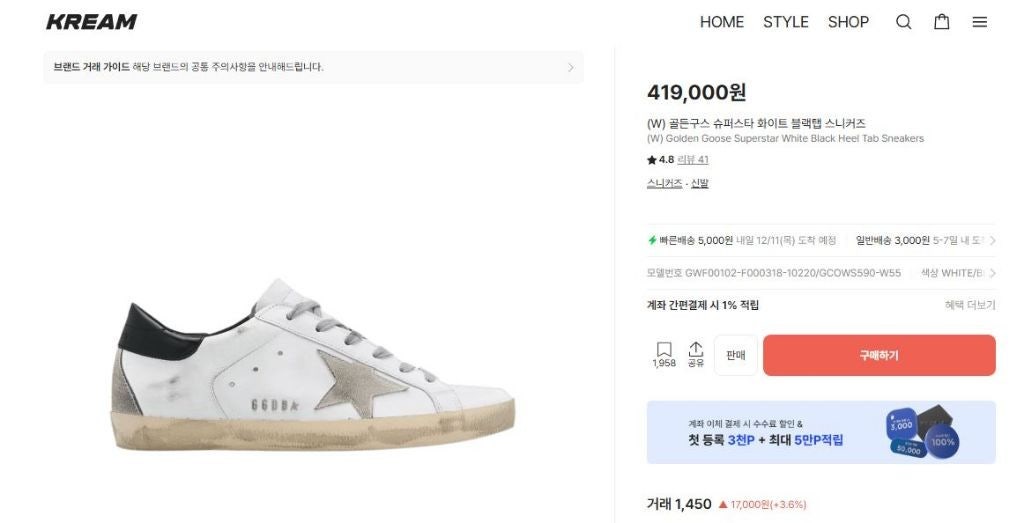Click 혜택 더보기 benefits link
This screenshot has height=523, width=1024.
tap(969, 305)
